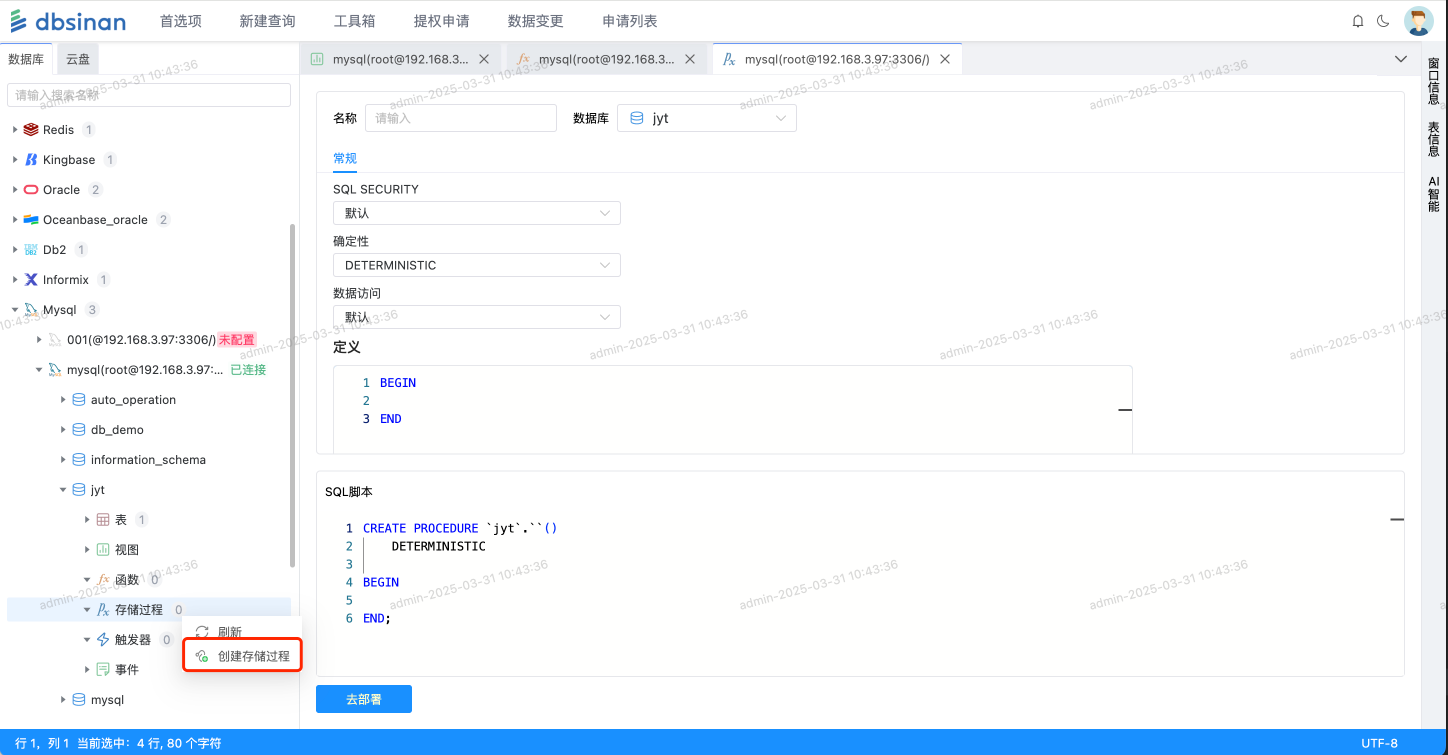Image resolution: width=1448 pixels, height=755 pixels.
Task: Click the 去部署 button
Action: pos(363,699)
